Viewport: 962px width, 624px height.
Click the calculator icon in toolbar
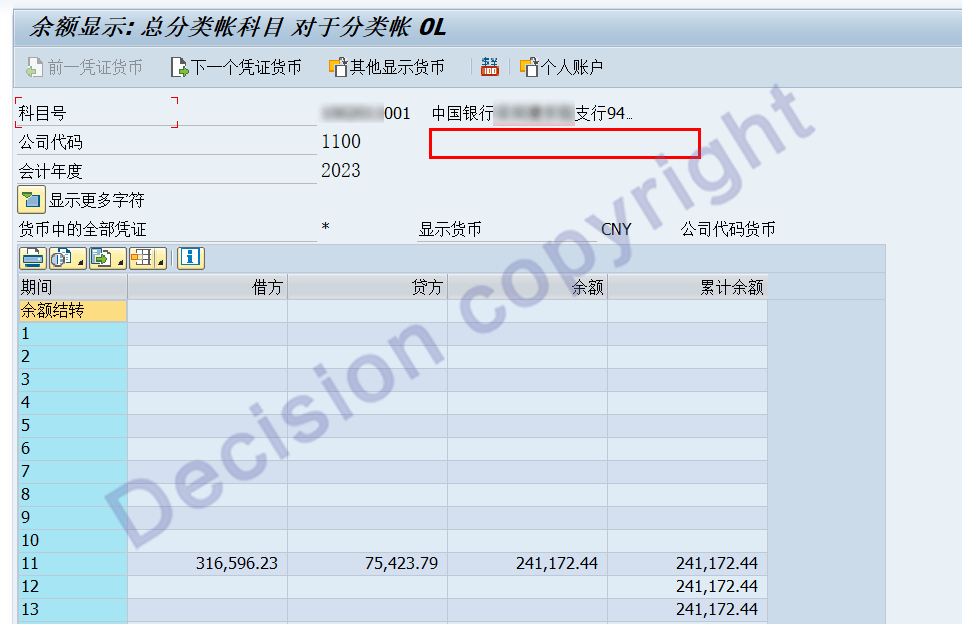click(490, 66)
